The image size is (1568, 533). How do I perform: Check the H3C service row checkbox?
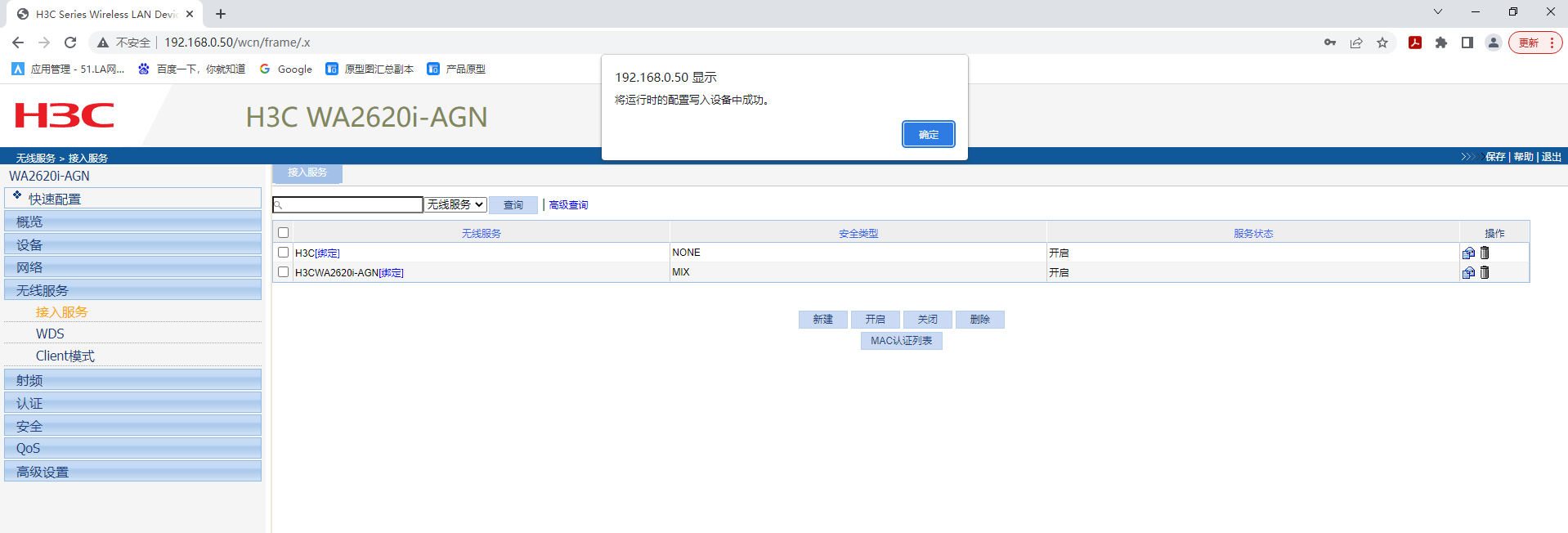click(284, 253)
